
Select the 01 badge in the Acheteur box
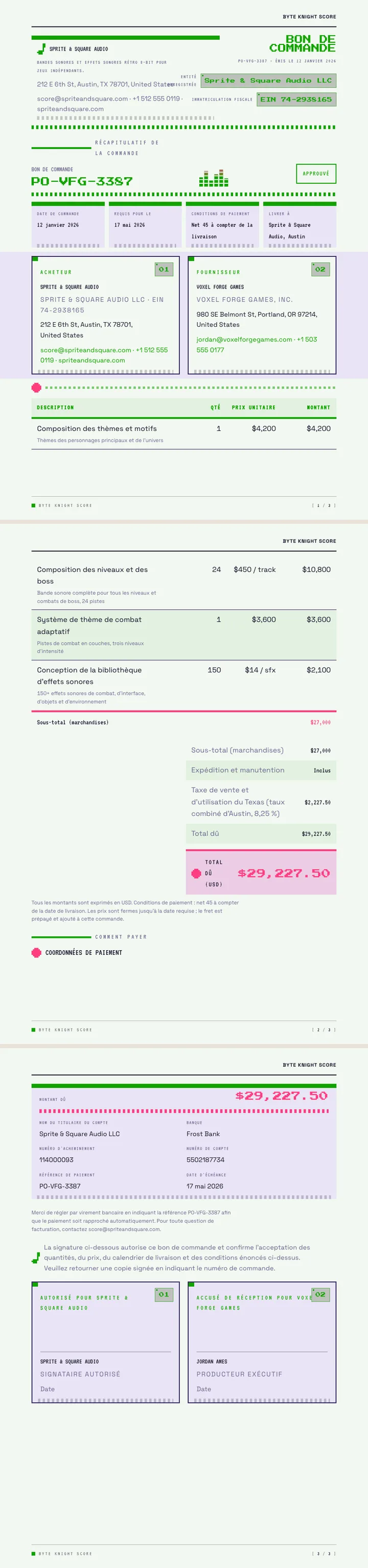point(164,269)
